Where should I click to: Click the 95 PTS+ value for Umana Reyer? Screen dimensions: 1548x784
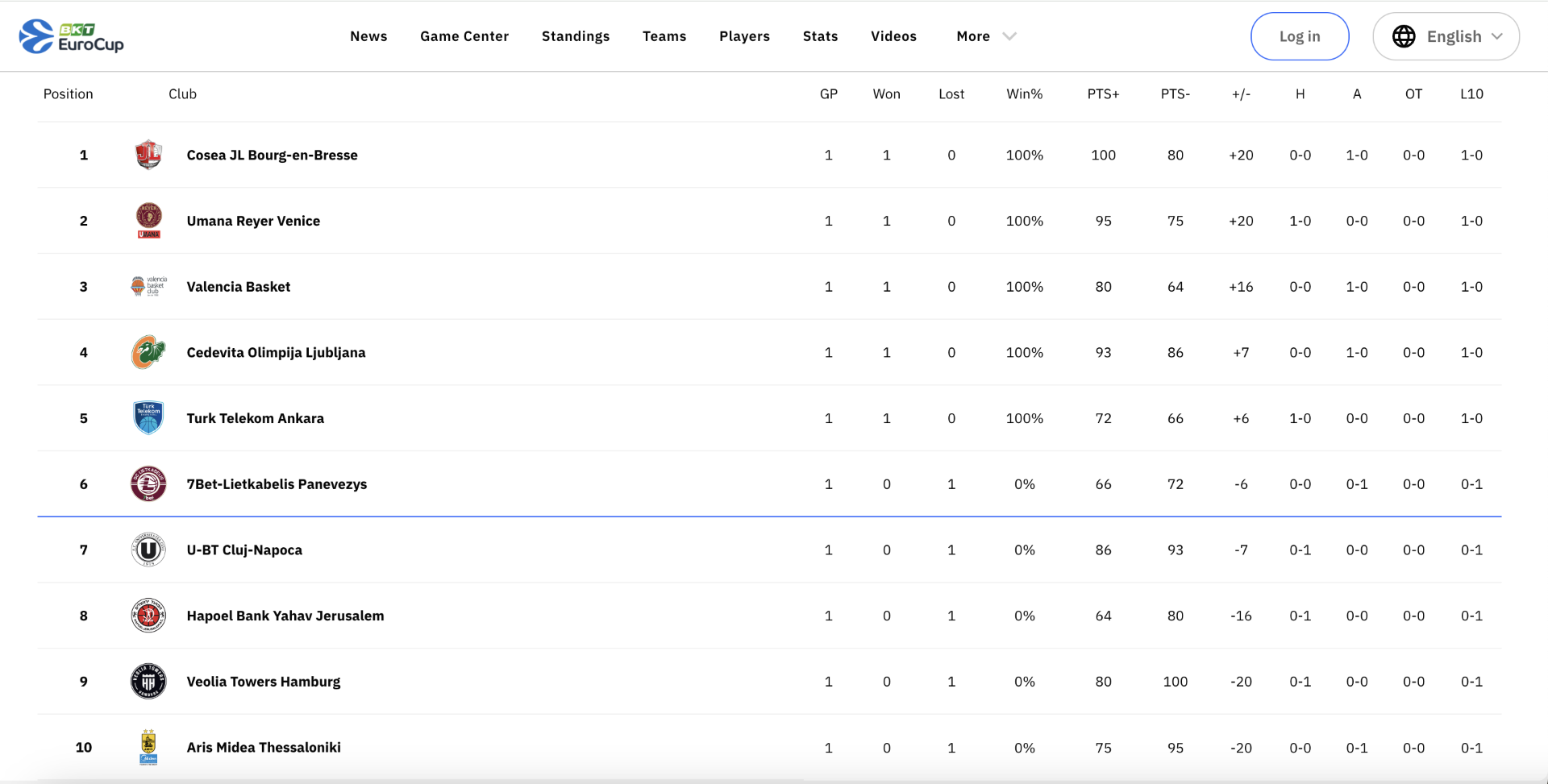point(1103,221)
